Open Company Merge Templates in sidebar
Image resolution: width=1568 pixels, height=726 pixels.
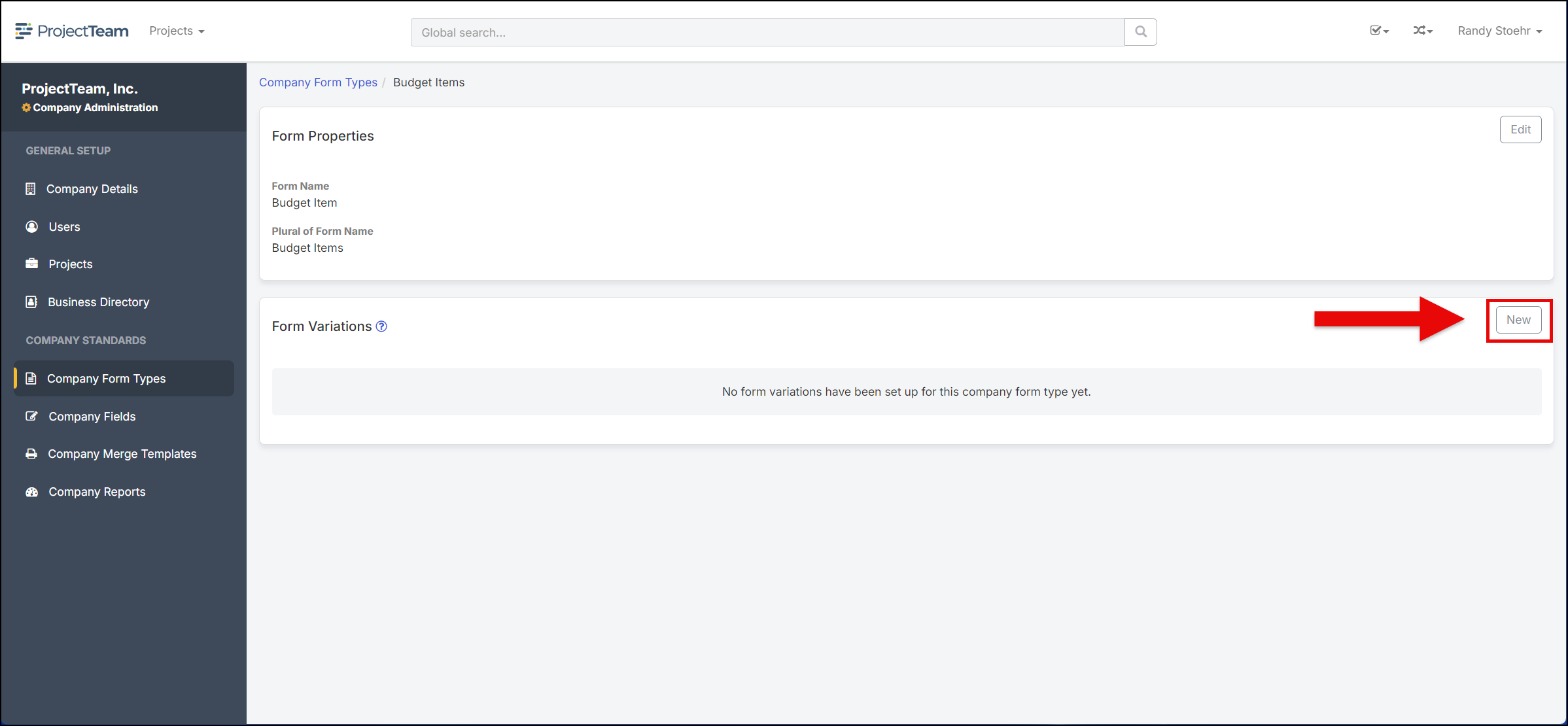click(124, 454)
